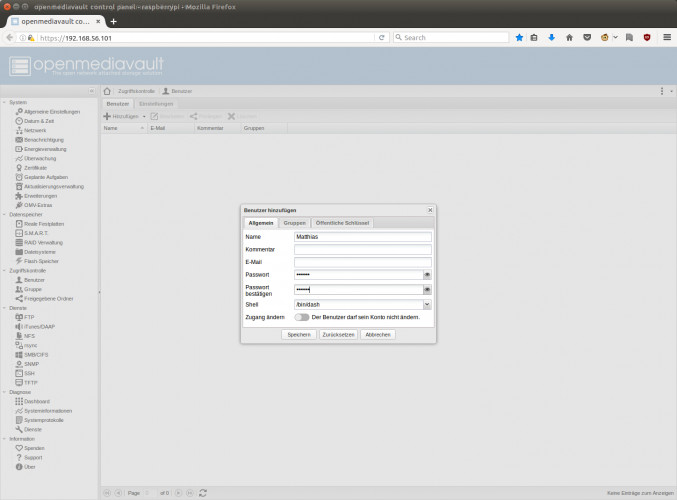Collapse the Information tree group
The height and width of the screenshot is (500, 677).
pyautogui.click(x=4, y=439)
